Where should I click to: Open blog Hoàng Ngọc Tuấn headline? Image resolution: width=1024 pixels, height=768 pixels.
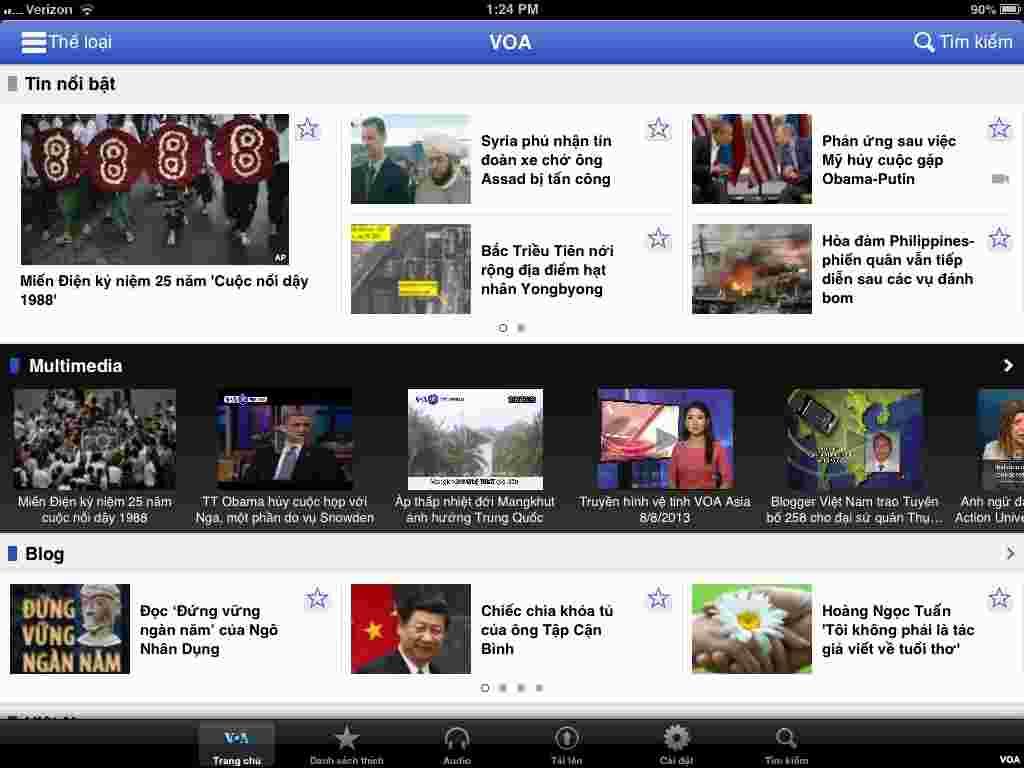898,630
